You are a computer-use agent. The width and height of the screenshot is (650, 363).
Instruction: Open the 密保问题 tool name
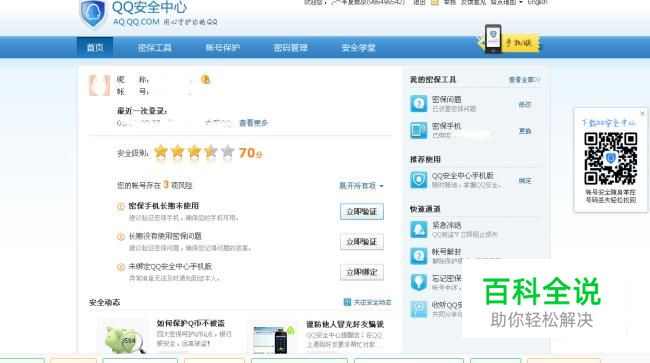[x=446, y=99]
